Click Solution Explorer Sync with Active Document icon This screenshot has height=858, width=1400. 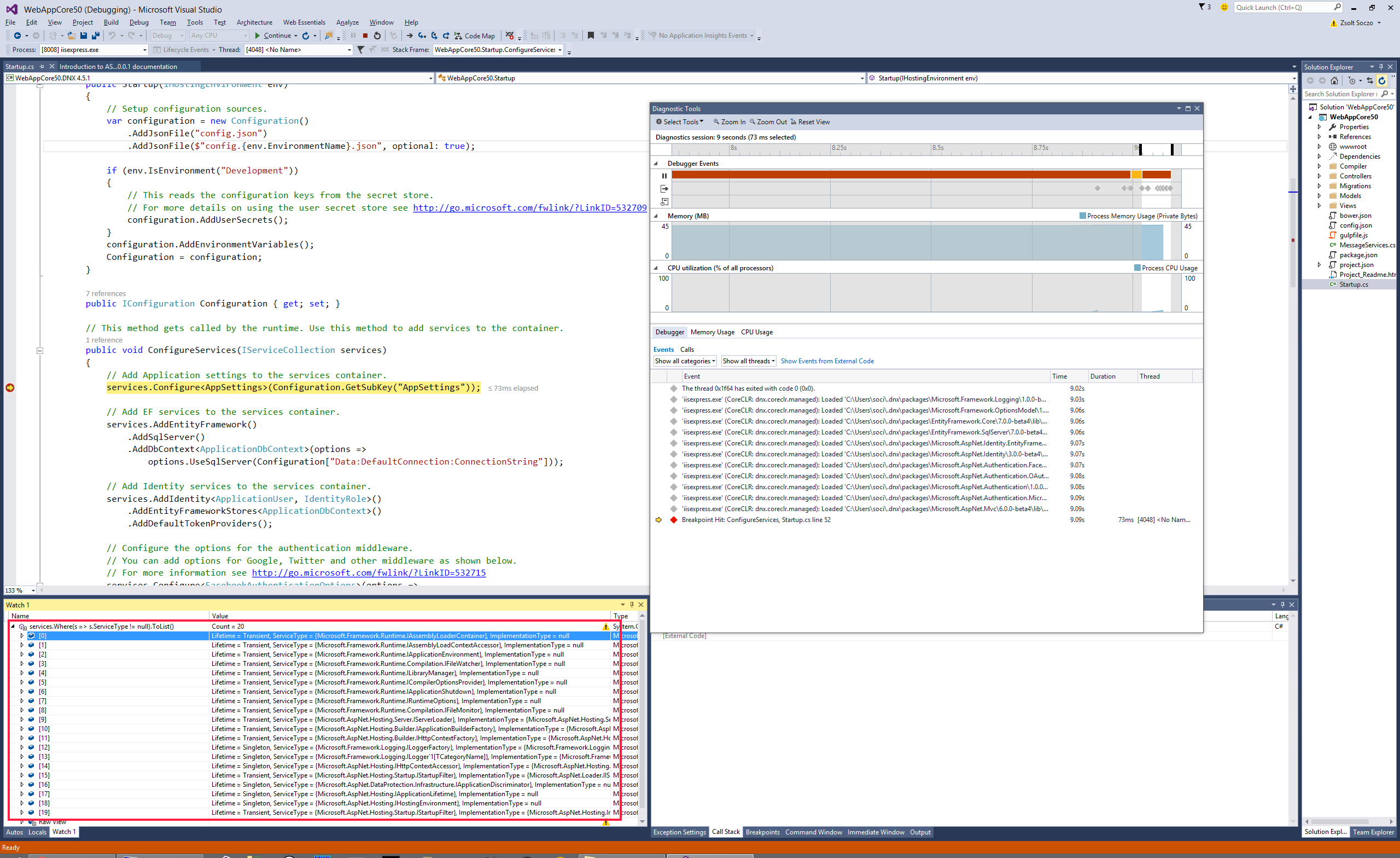[1370, 81]
